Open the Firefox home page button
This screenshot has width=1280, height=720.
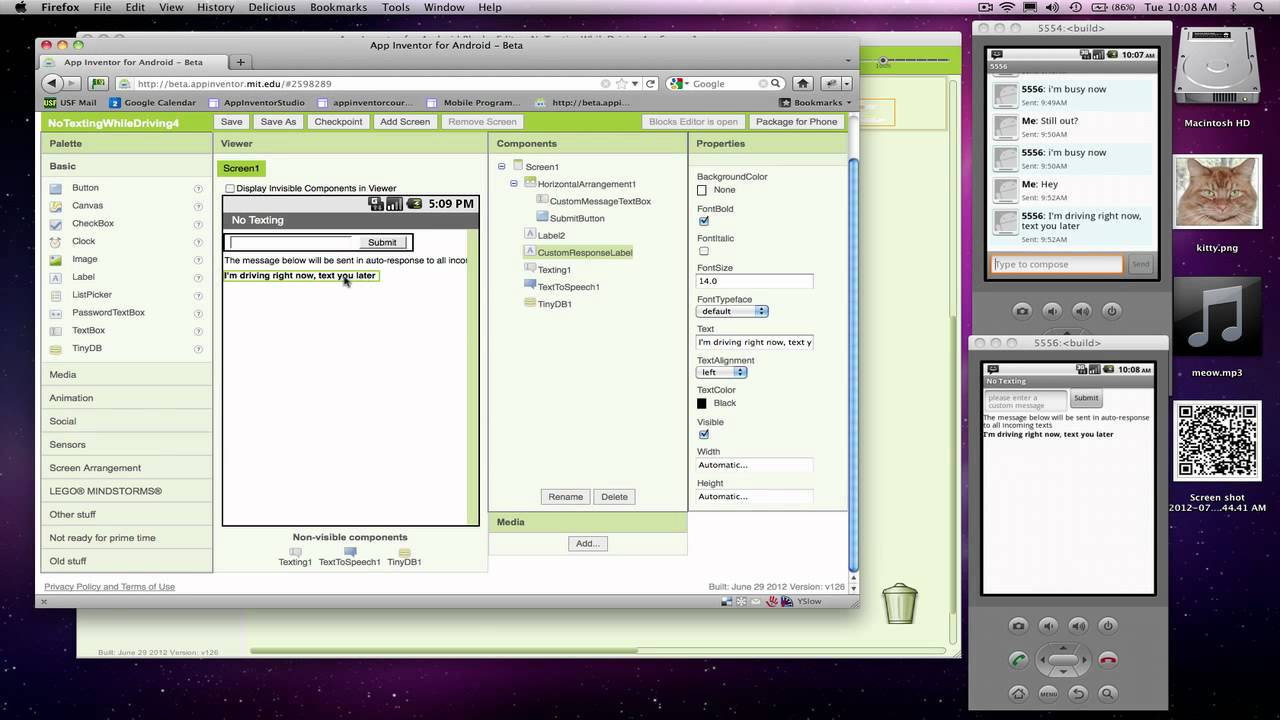[802, 84]
